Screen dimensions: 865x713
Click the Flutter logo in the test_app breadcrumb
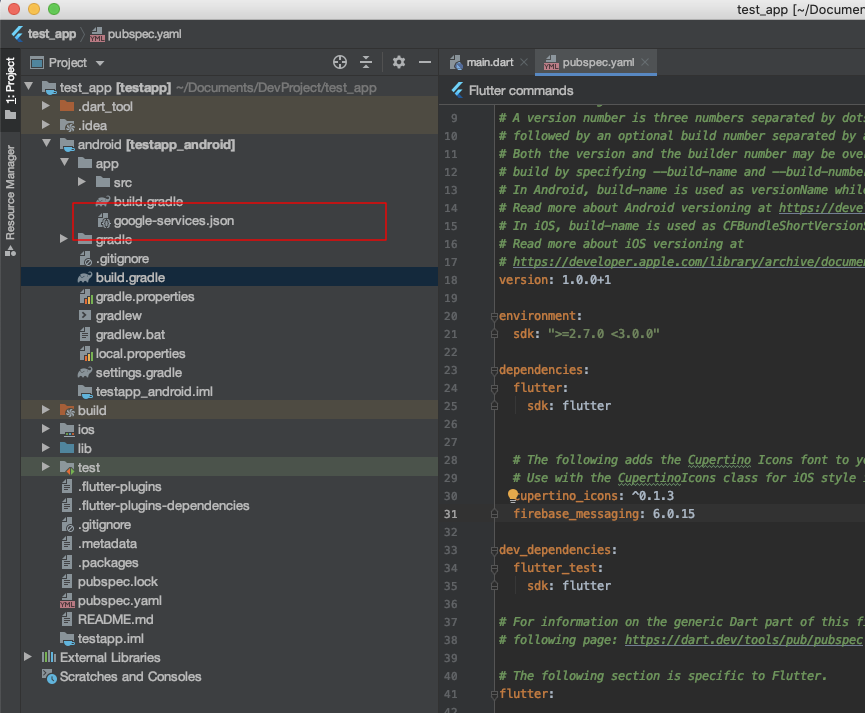[x=17, y=34]
